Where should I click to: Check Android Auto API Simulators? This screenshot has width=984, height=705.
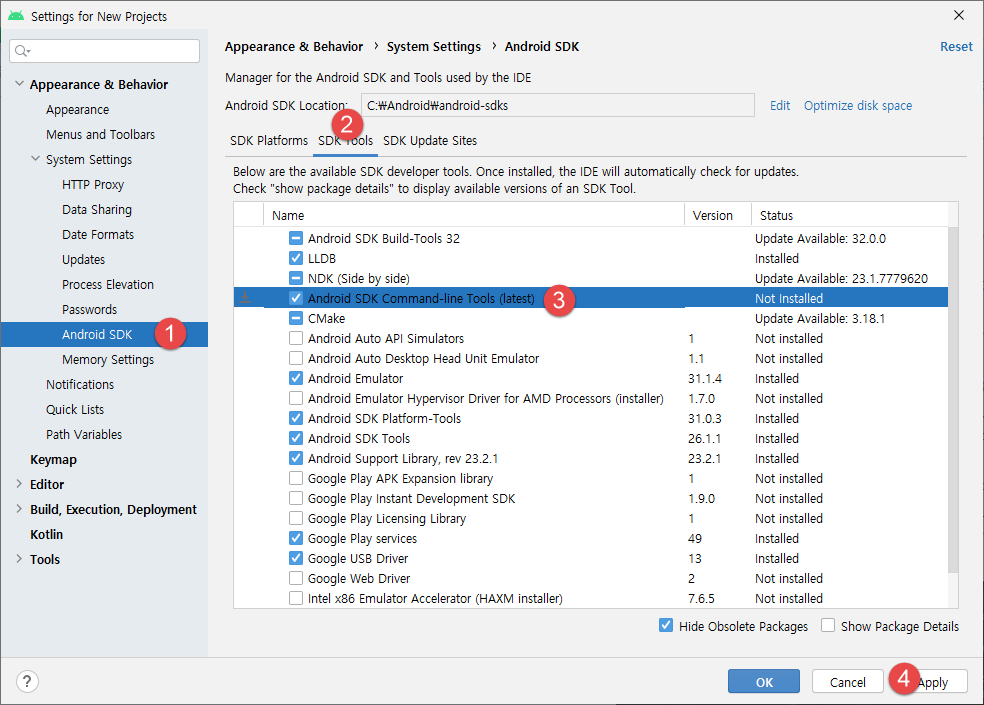point(296,338)
